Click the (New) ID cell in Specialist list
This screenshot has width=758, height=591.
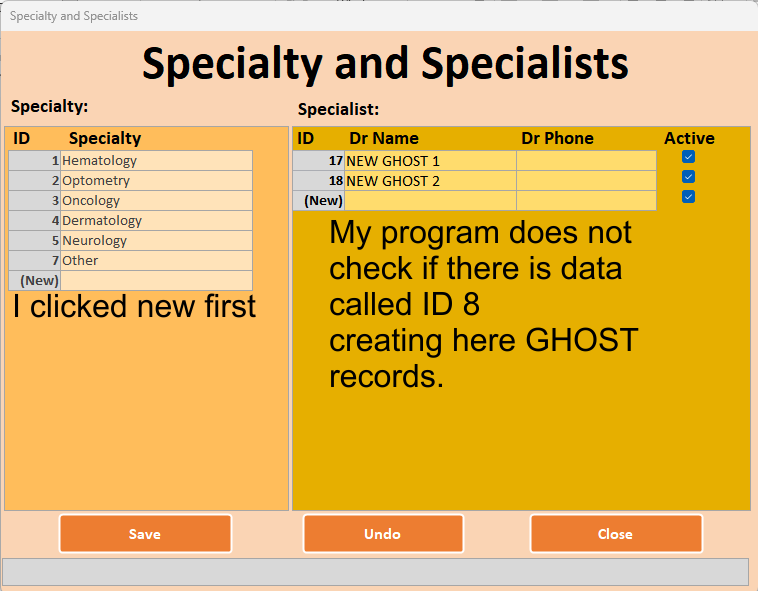click(x=319, y=201)
